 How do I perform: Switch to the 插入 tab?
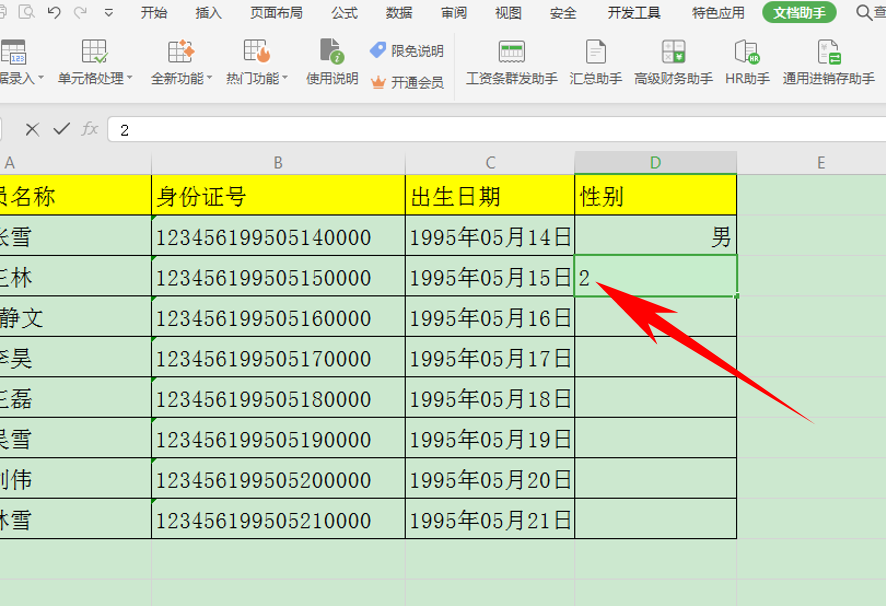click(209, 12)
